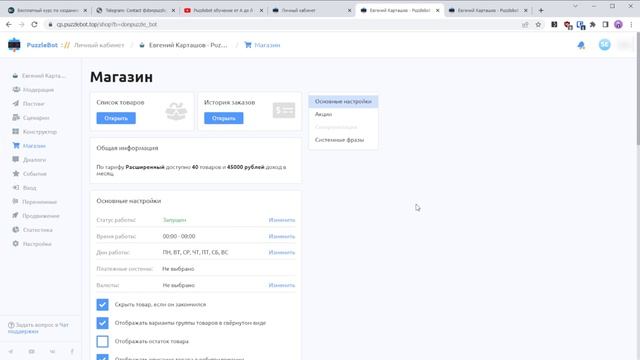The width and height of the screenshot is (640, 360).
Task: Enable Отображать остаток товара checkbox
Action: (102, 341)
